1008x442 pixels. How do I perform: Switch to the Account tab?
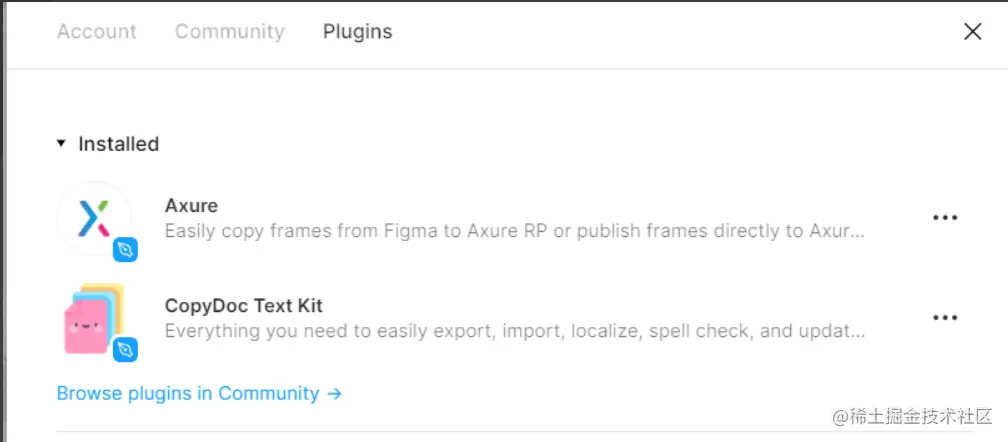(97, 32)
